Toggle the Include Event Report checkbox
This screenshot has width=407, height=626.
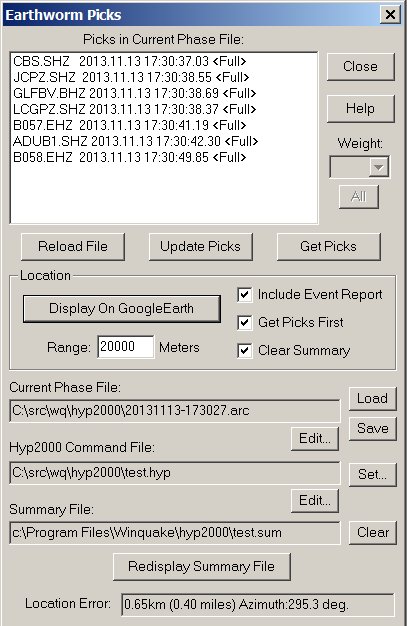(244, 295)
